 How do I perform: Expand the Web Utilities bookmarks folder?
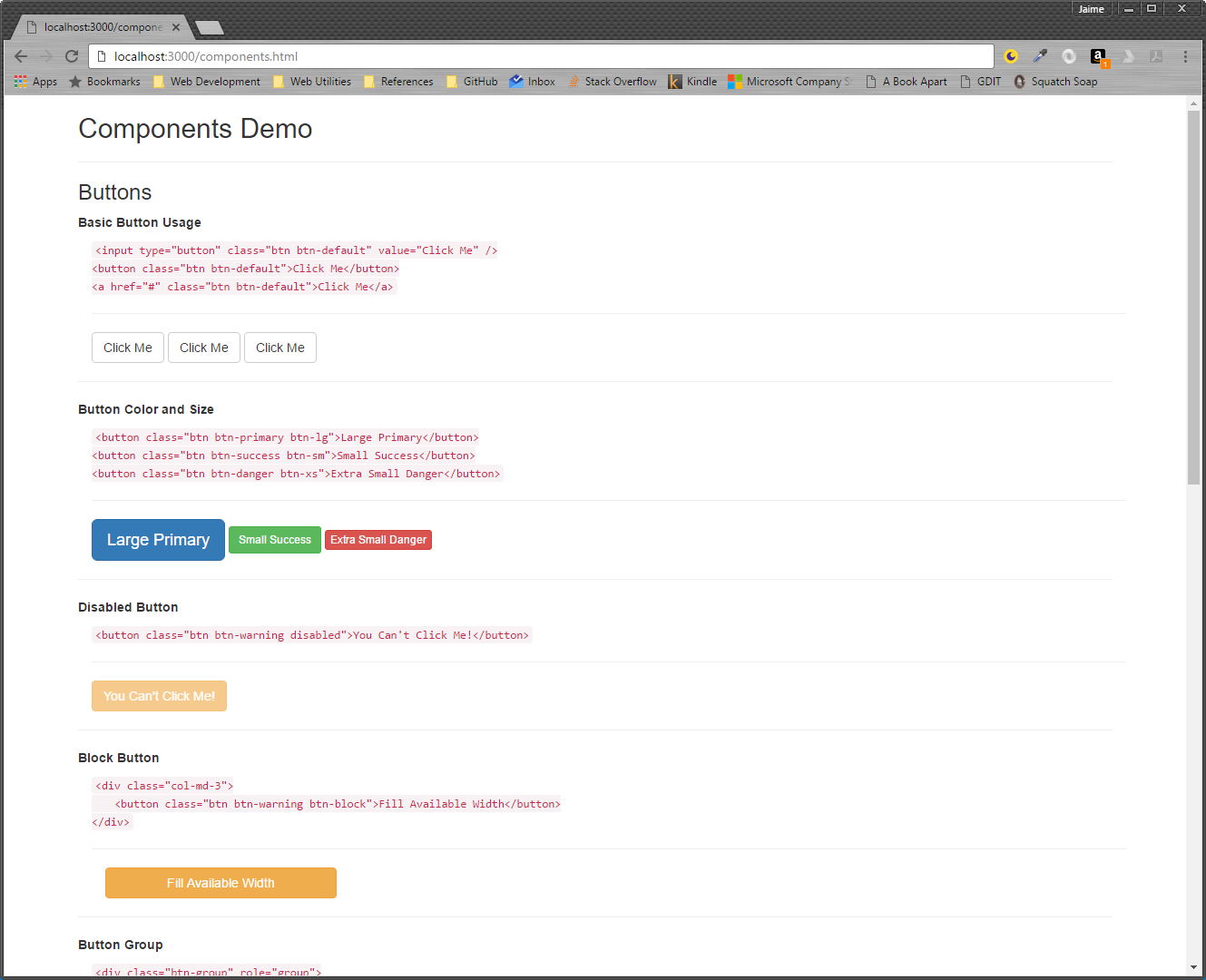[x=312, y=82]
